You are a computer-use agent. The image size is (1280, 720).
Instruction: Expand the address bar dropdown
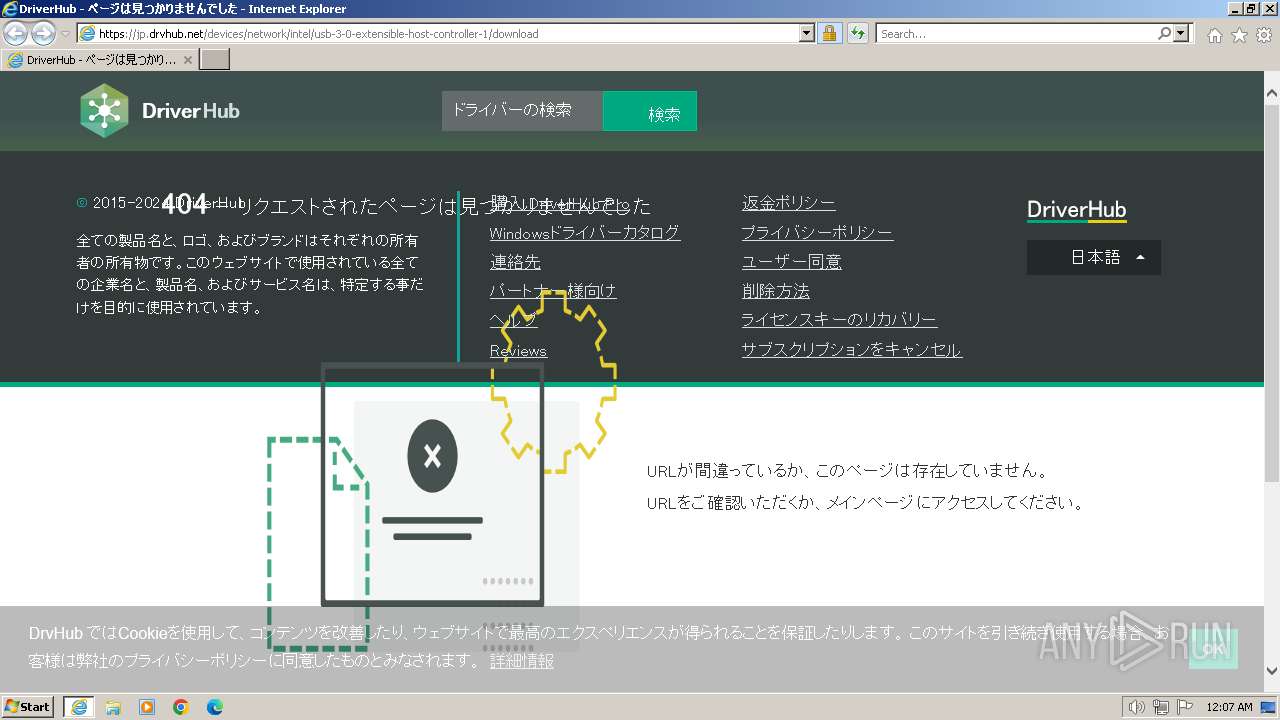point(807,33)
